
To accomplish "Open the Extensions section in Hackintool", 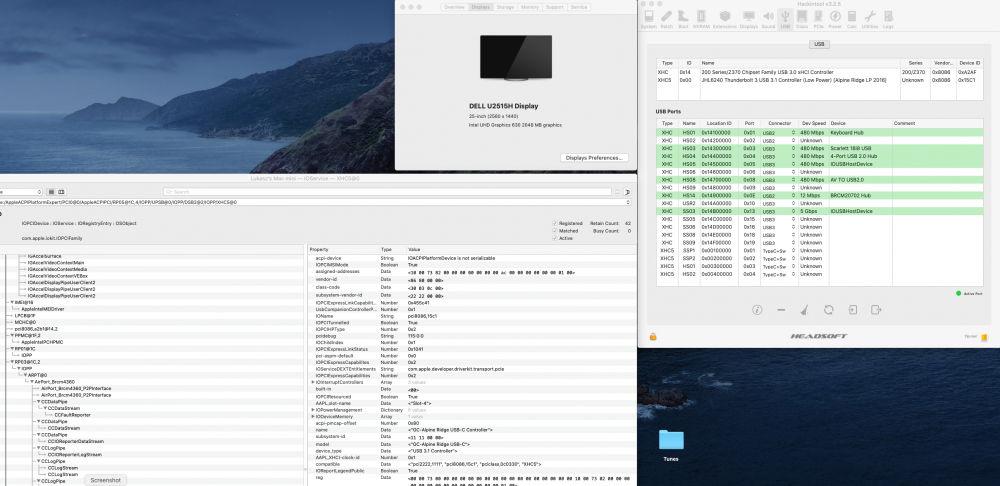I will (724, 18).
